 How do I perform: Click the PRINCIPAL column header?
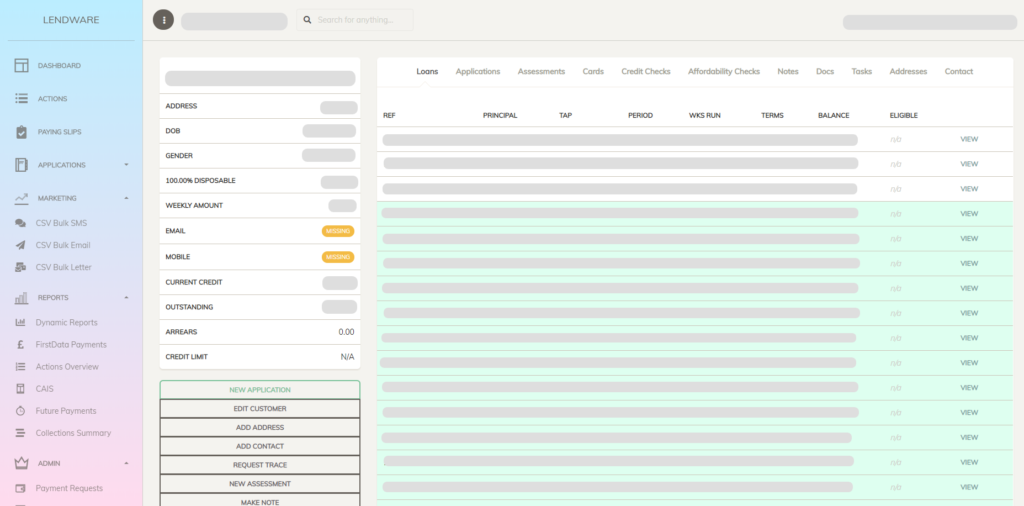[x=500, y=116]
